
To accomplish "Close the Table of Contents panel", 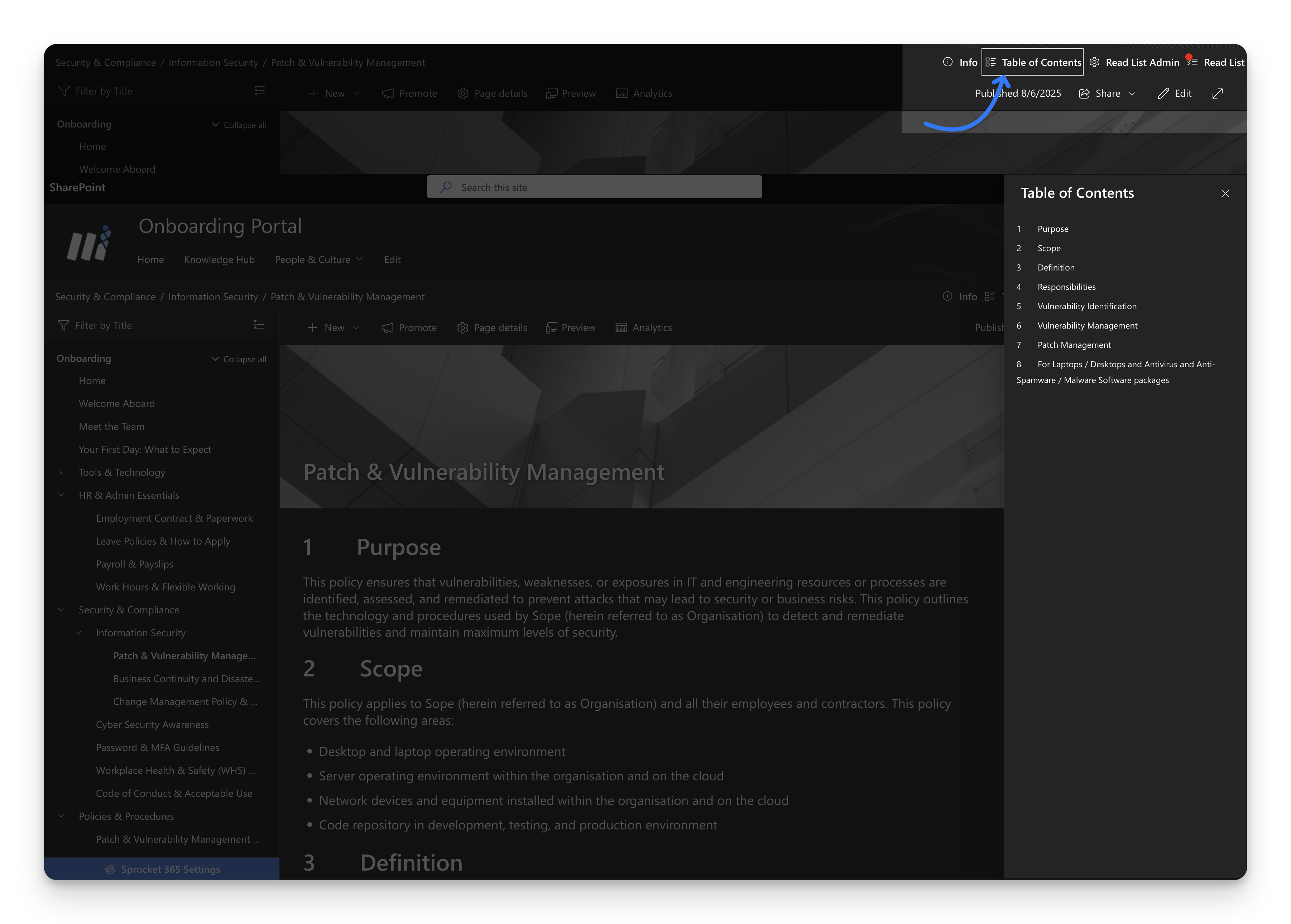I will (1225, 193).
